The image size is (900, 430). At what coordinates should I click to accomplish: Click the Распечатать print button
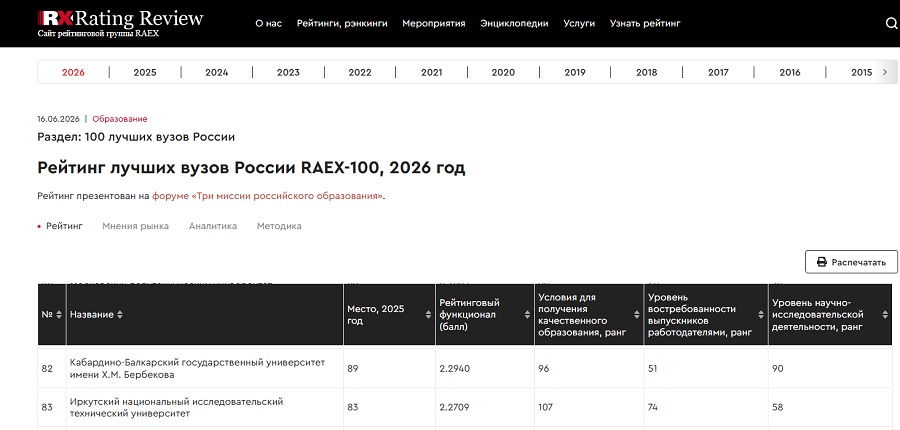[x=851, y=262]
